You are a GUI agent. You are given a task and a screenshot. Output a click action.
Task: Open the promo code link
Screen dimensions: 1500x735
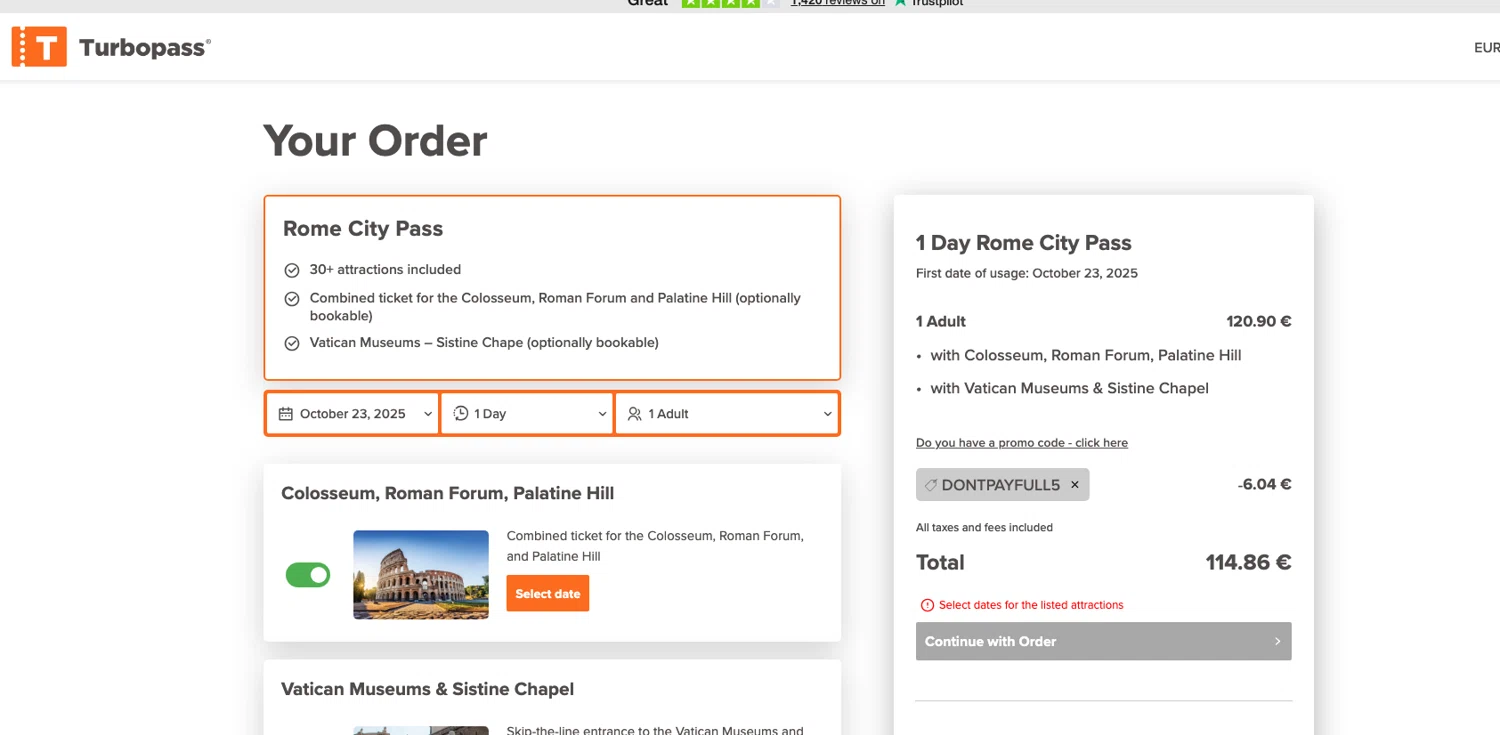(x=1022, y=443)
